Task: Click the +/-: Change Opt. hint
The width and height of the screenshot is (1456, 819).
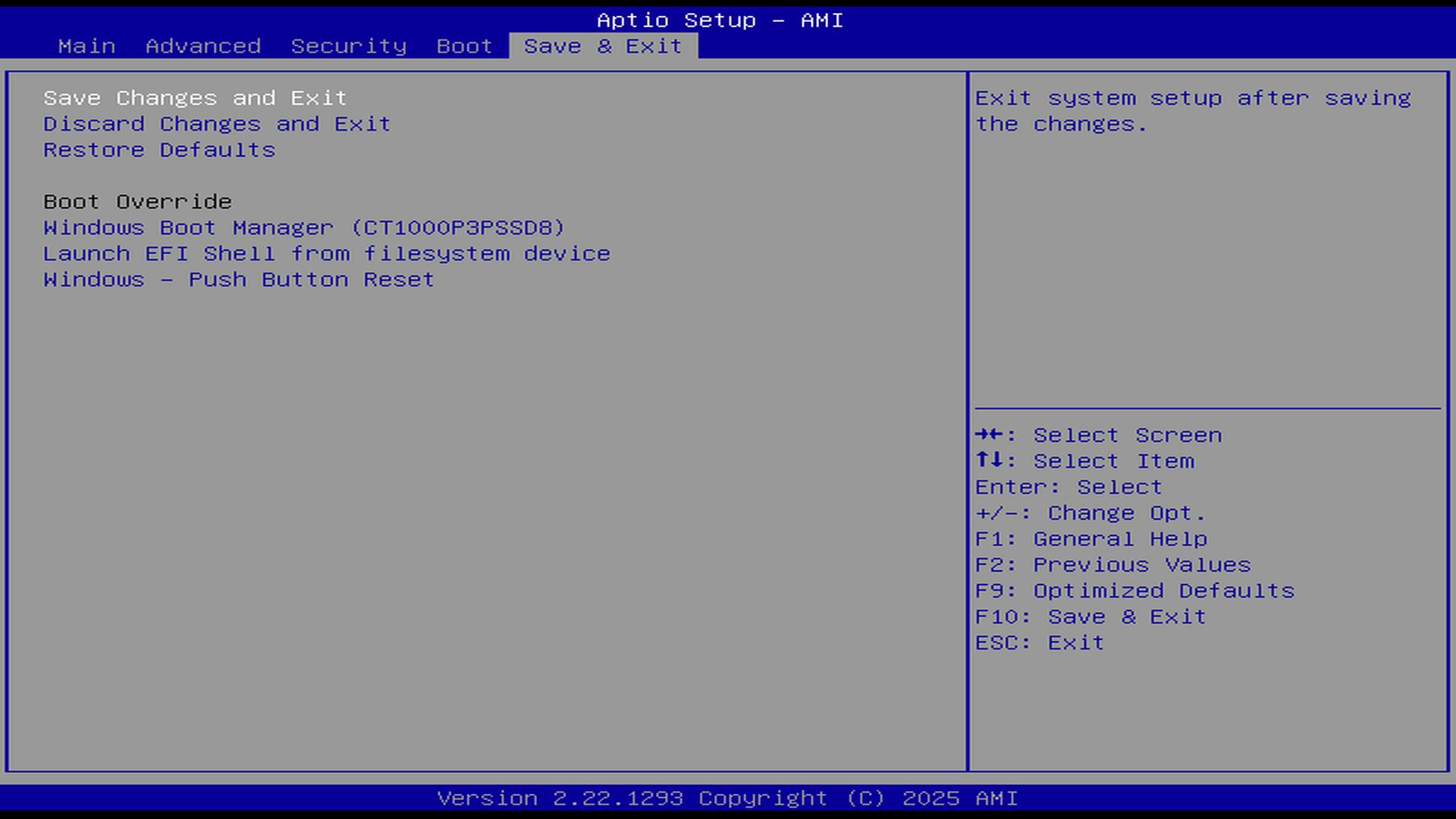Action: click(1090, 513)
